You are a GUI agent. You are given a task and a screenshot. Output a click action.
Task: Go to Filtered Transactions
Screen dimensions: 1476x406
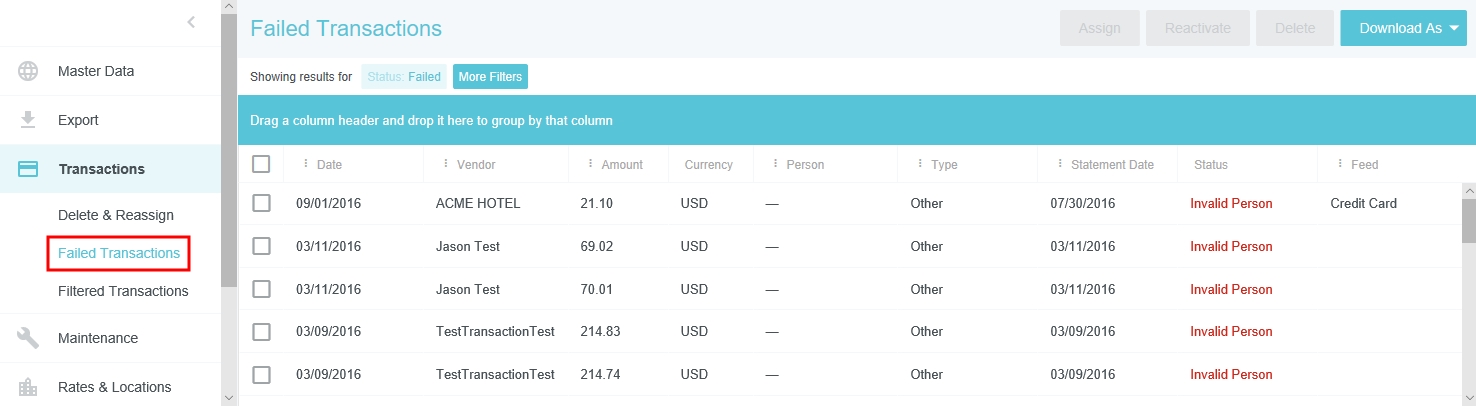point(123,291)
